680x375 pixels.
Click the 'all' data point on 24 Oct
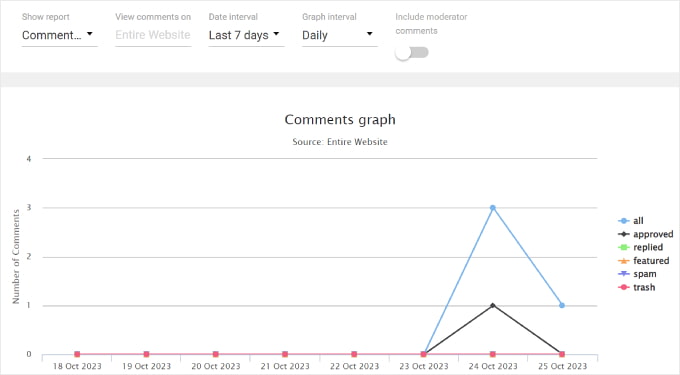[493, 208]
